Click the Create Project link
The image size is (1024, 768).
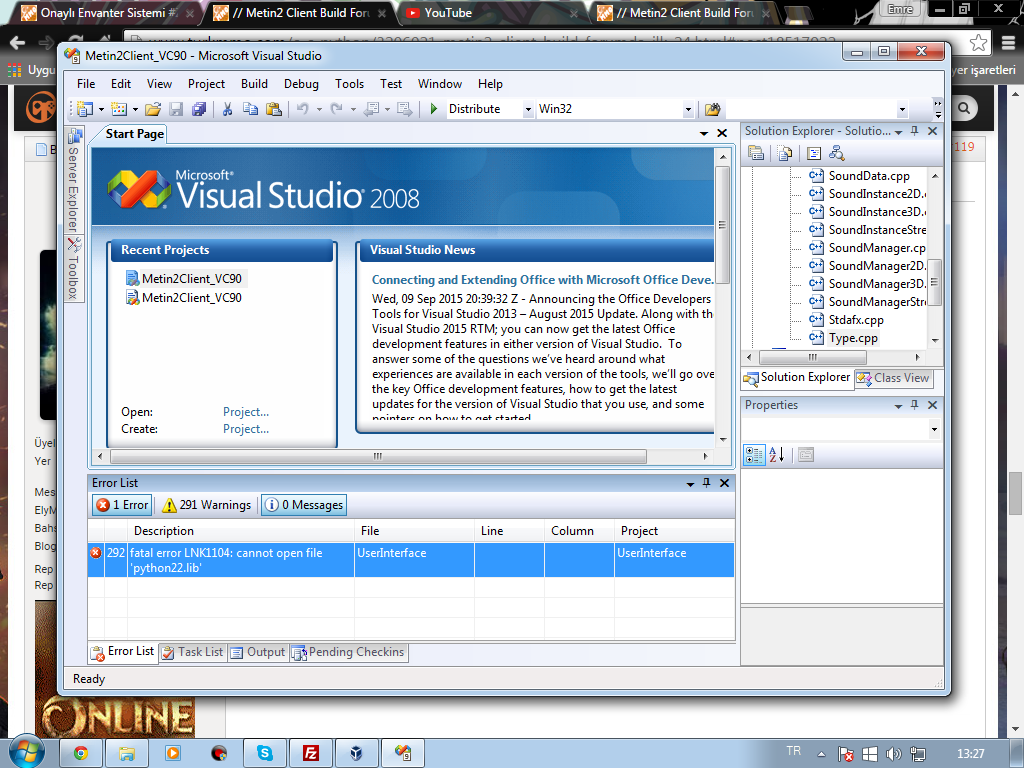click(246, 429)
